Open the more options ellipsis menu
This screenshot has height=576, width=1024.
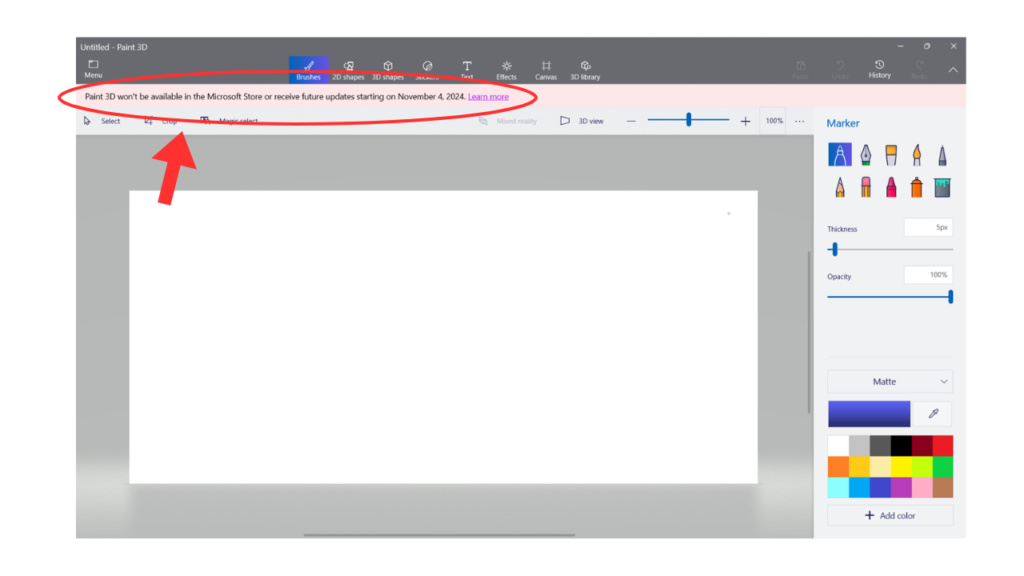pyautogui.click(x=799, y=121)
